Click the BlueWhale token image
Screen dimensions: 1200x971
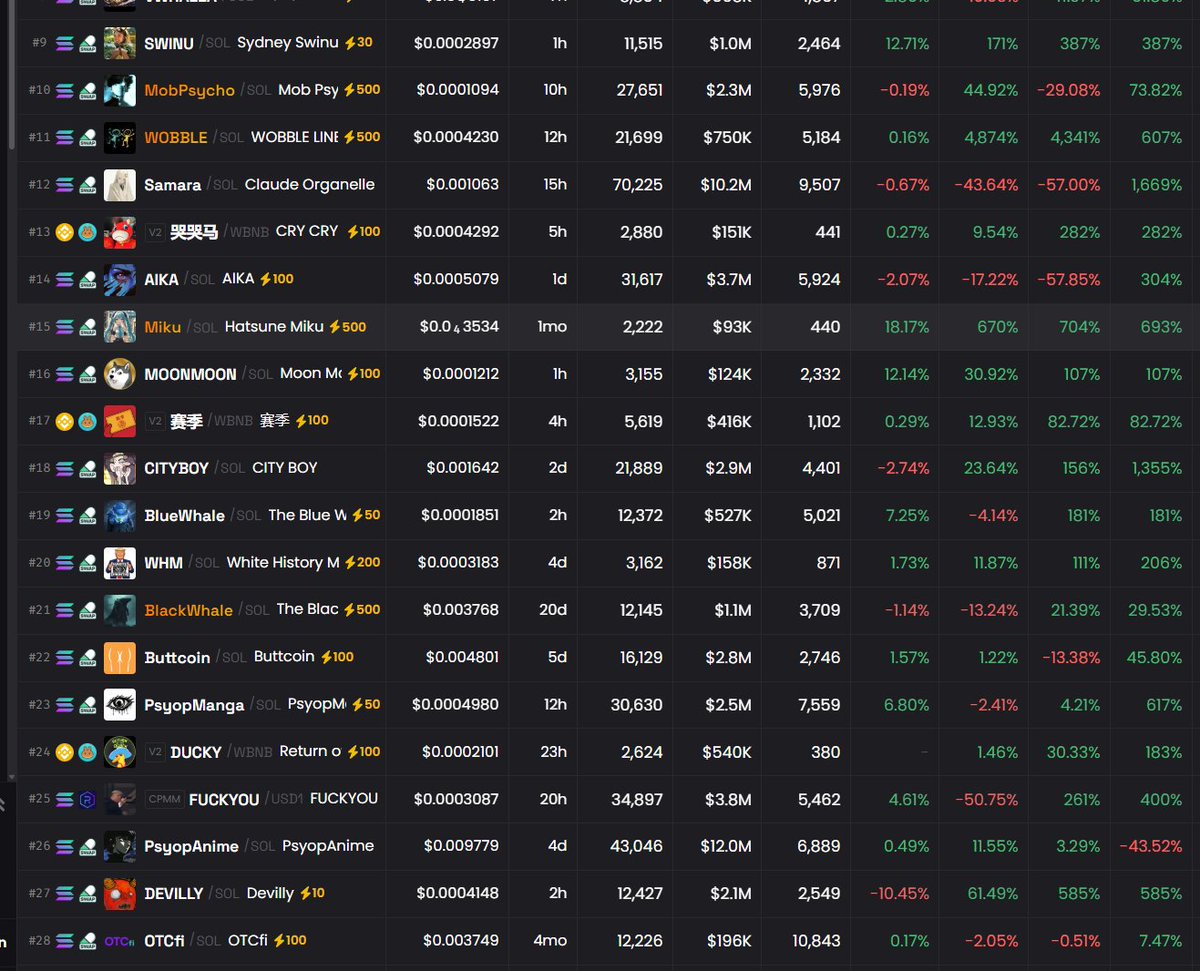click(x=120, y=516)
